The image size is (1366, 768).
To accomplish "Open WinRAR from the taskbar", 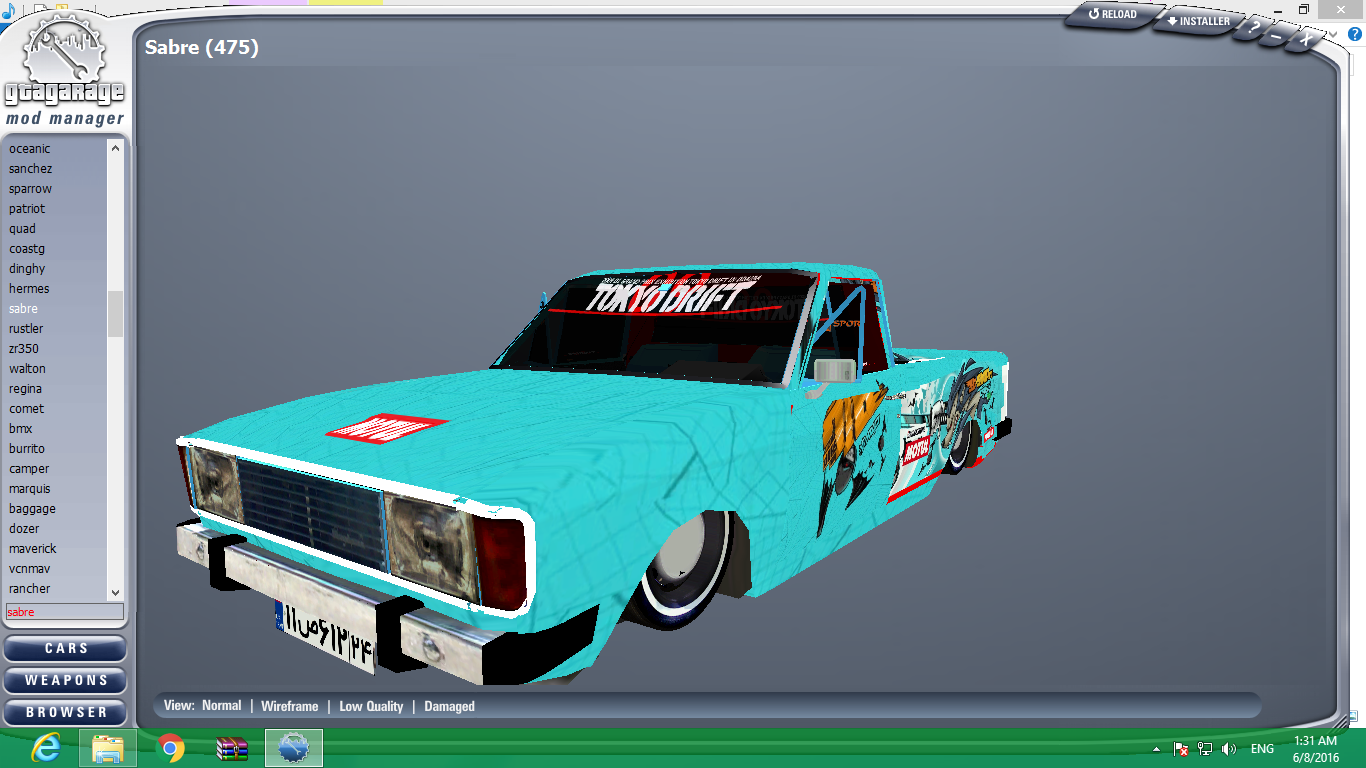I will click(x=232, y=748).
